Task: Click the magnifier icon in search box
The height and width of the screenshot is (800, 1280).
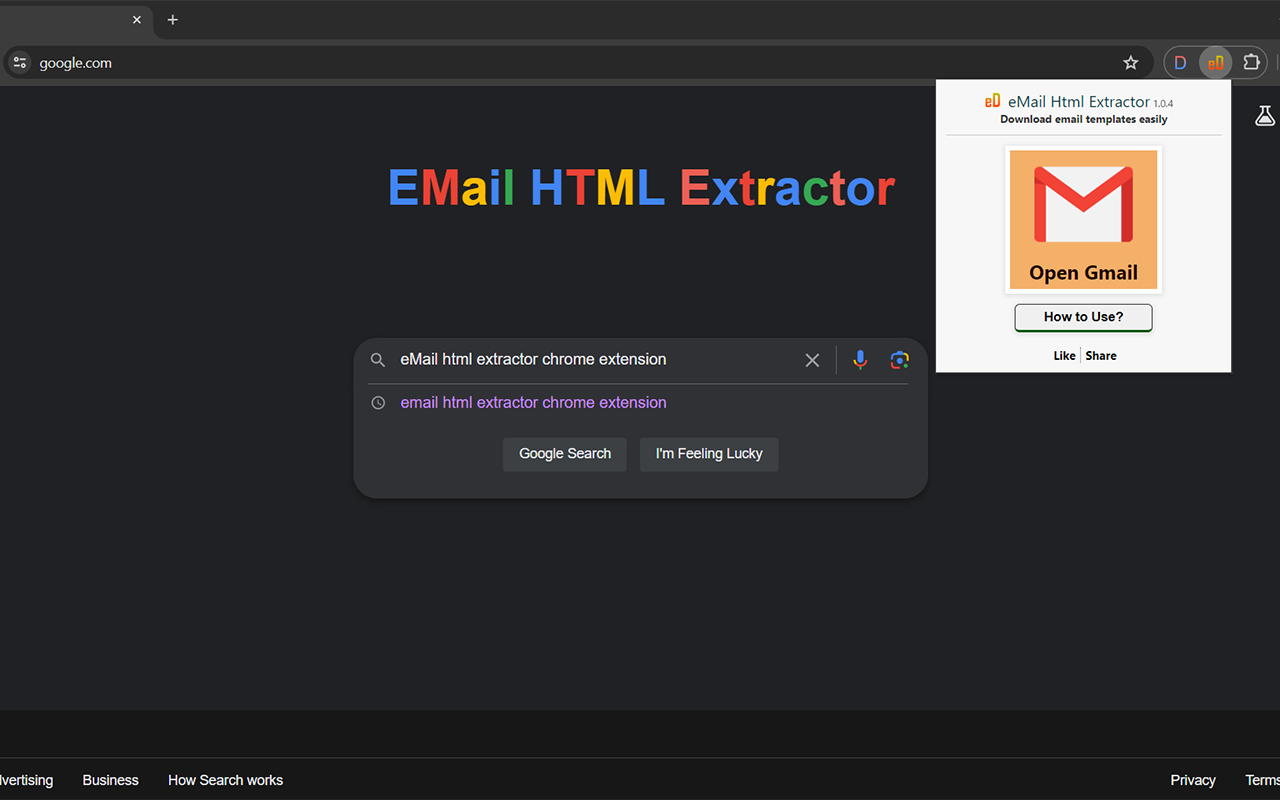Action: (x=378, y=360)
